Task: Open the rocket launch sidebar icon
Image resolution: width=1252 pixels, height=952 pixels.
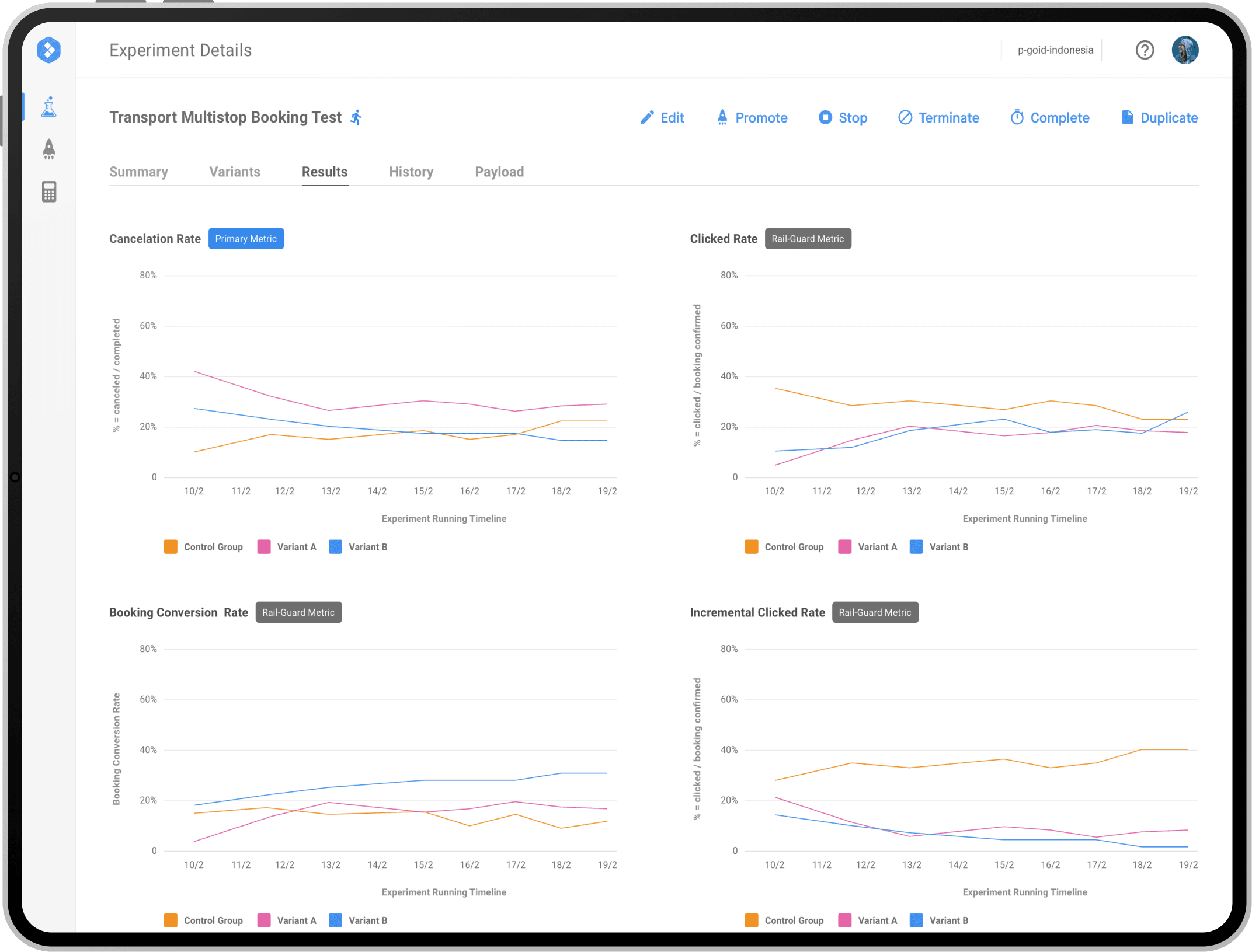Action: (x=49, y=149)
